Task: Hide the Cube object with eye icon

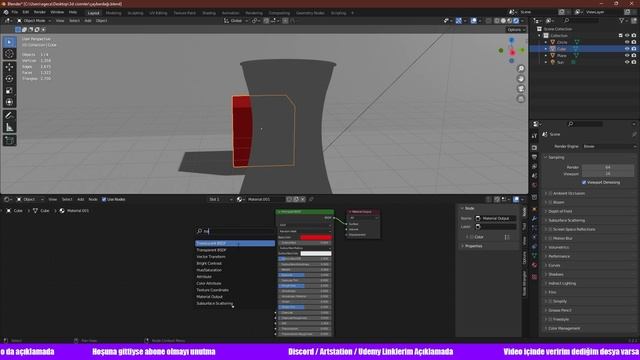Action: [627, 49]
